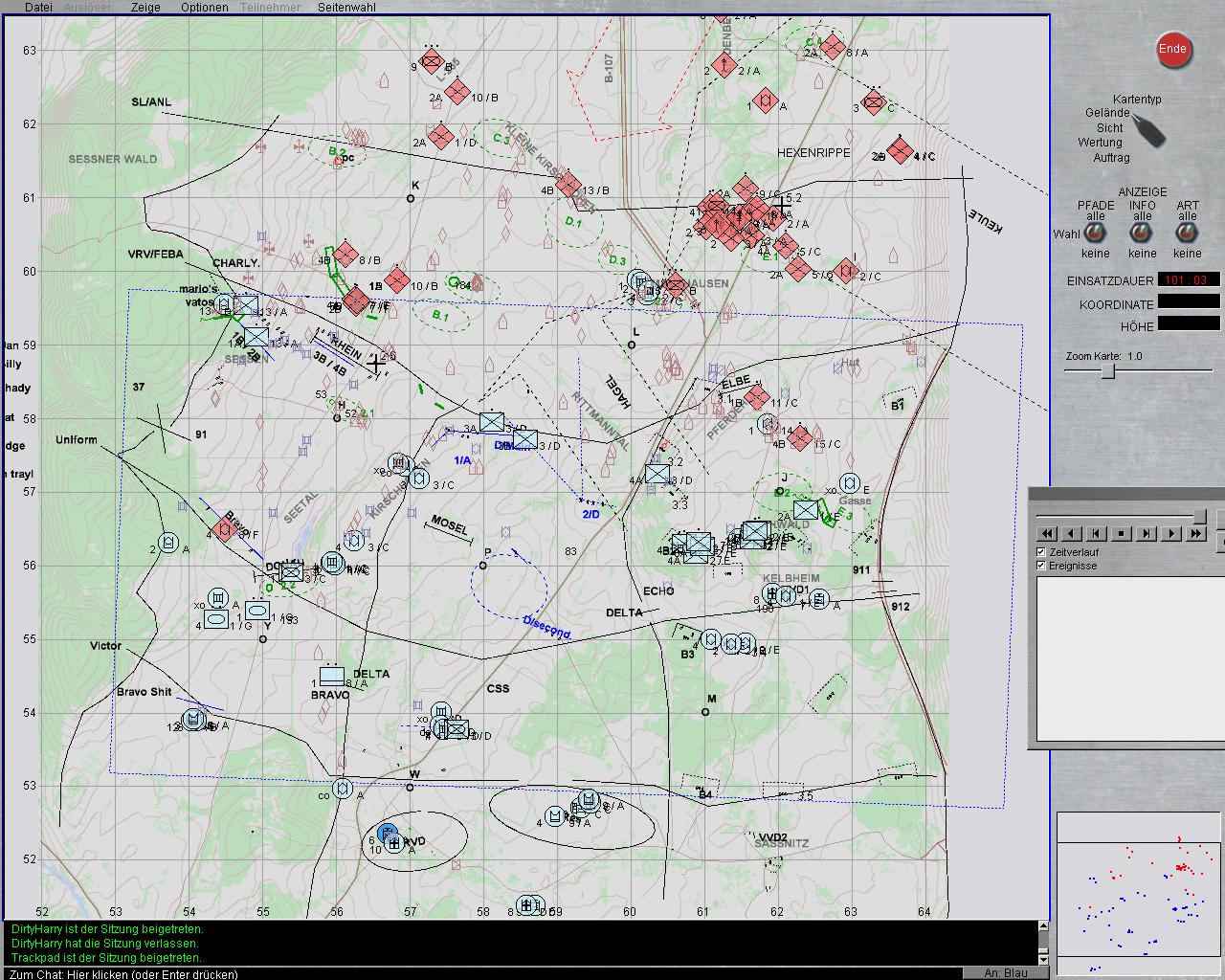1225x980 pixels.
Task: Open the Seitenwahl menu
Action: point(346,7)
